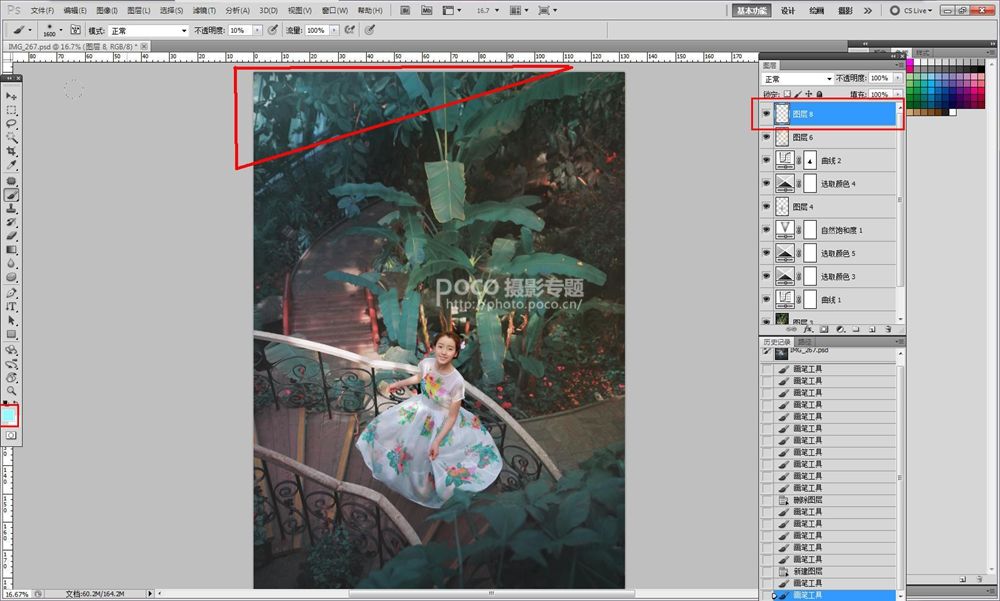Select the Clone Stamp tool
Screen dimensions: 1000x601
(11, 209)
